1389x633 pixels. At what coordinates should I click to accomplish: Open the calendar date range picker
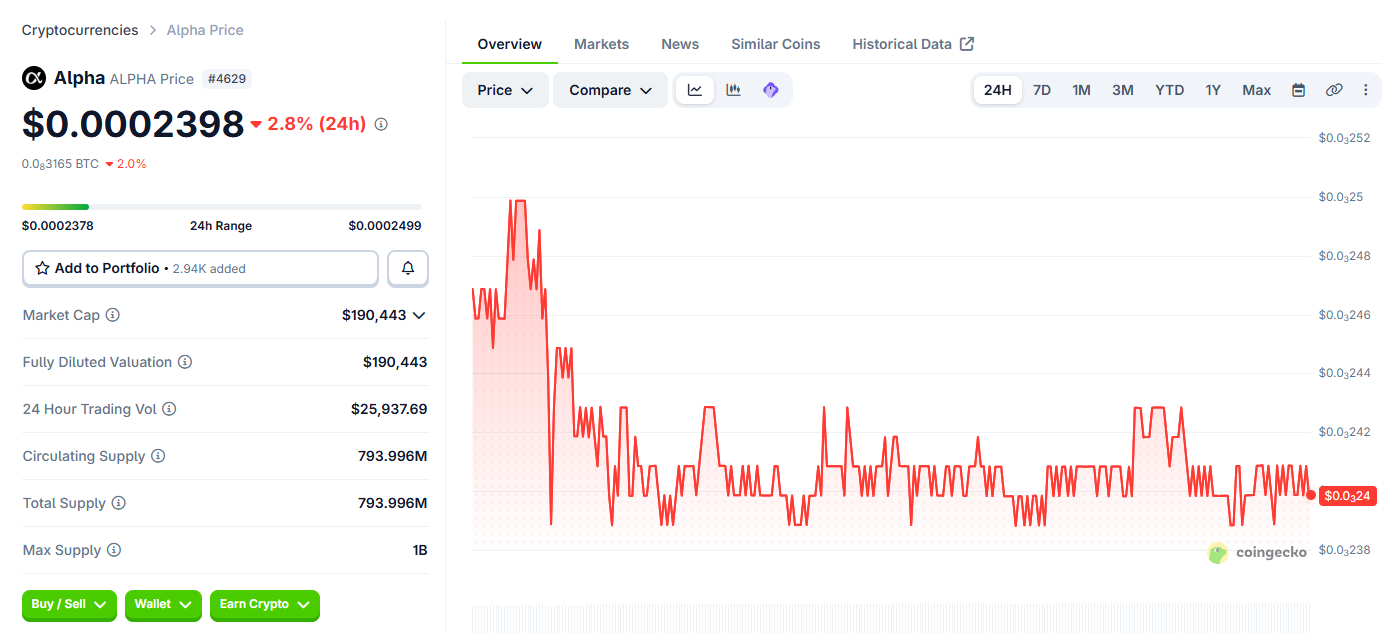tap(1298, 90)
